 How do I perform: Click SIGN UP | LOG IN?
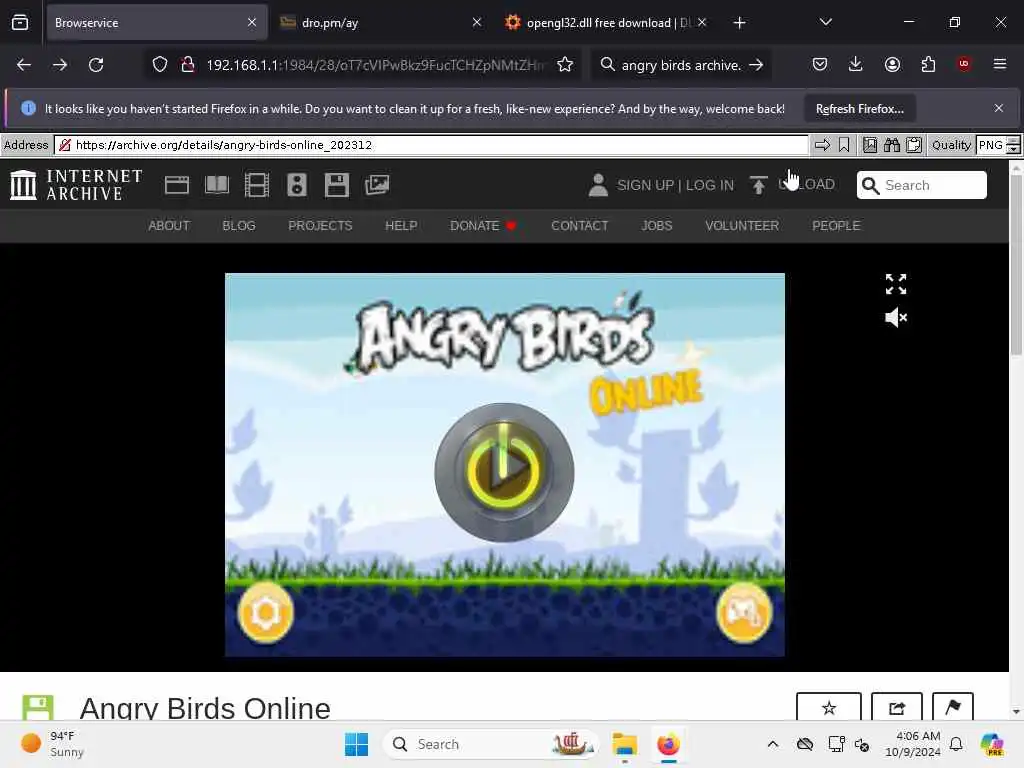[675, 185]
